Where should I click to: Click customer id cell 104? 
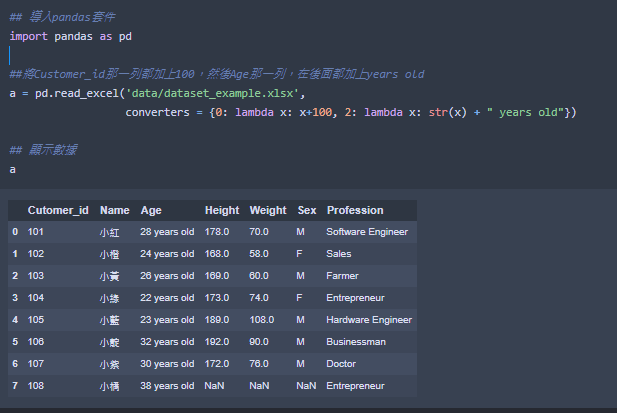(36, 298)
